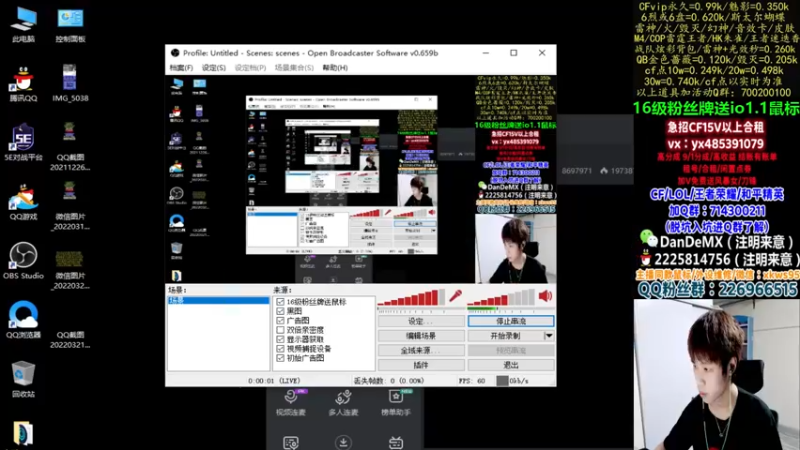Toggle the 初始广告图 source checkbox
800x450 pixels.
[280, 358]
